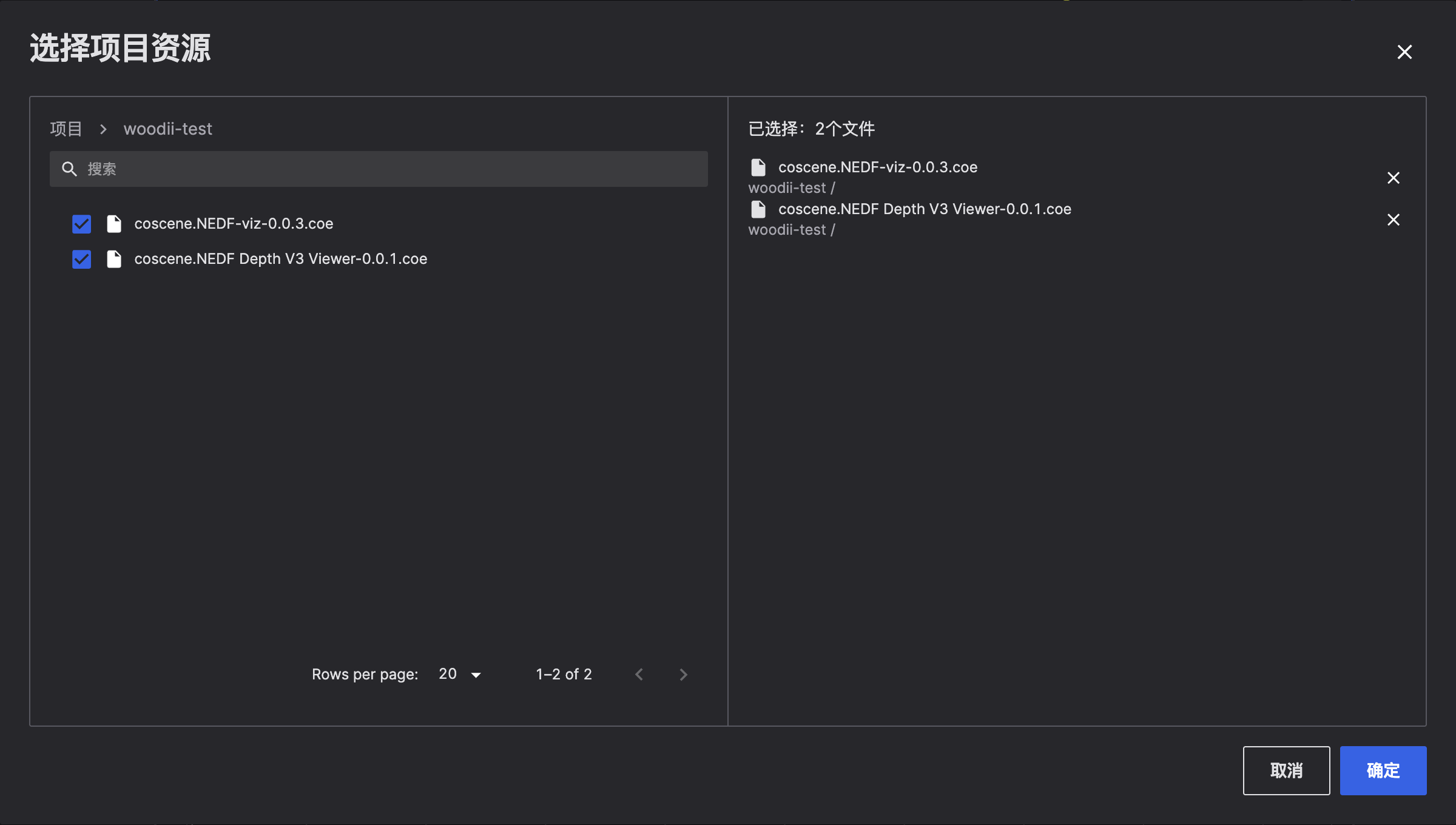Image resolution: width=1456 pixels, height=825 pixels.
Task: Close the resource selection dialog
Action: point(1404,52)
